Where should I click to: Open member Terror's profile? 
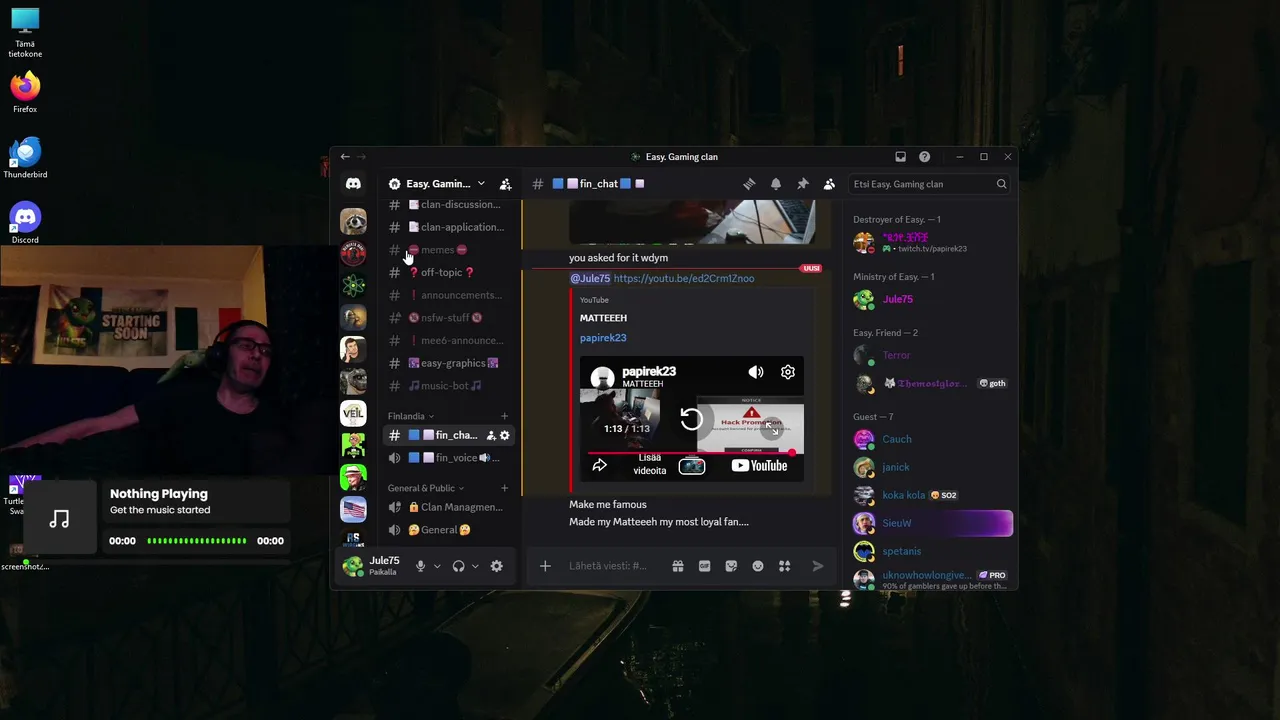(896, 355)
